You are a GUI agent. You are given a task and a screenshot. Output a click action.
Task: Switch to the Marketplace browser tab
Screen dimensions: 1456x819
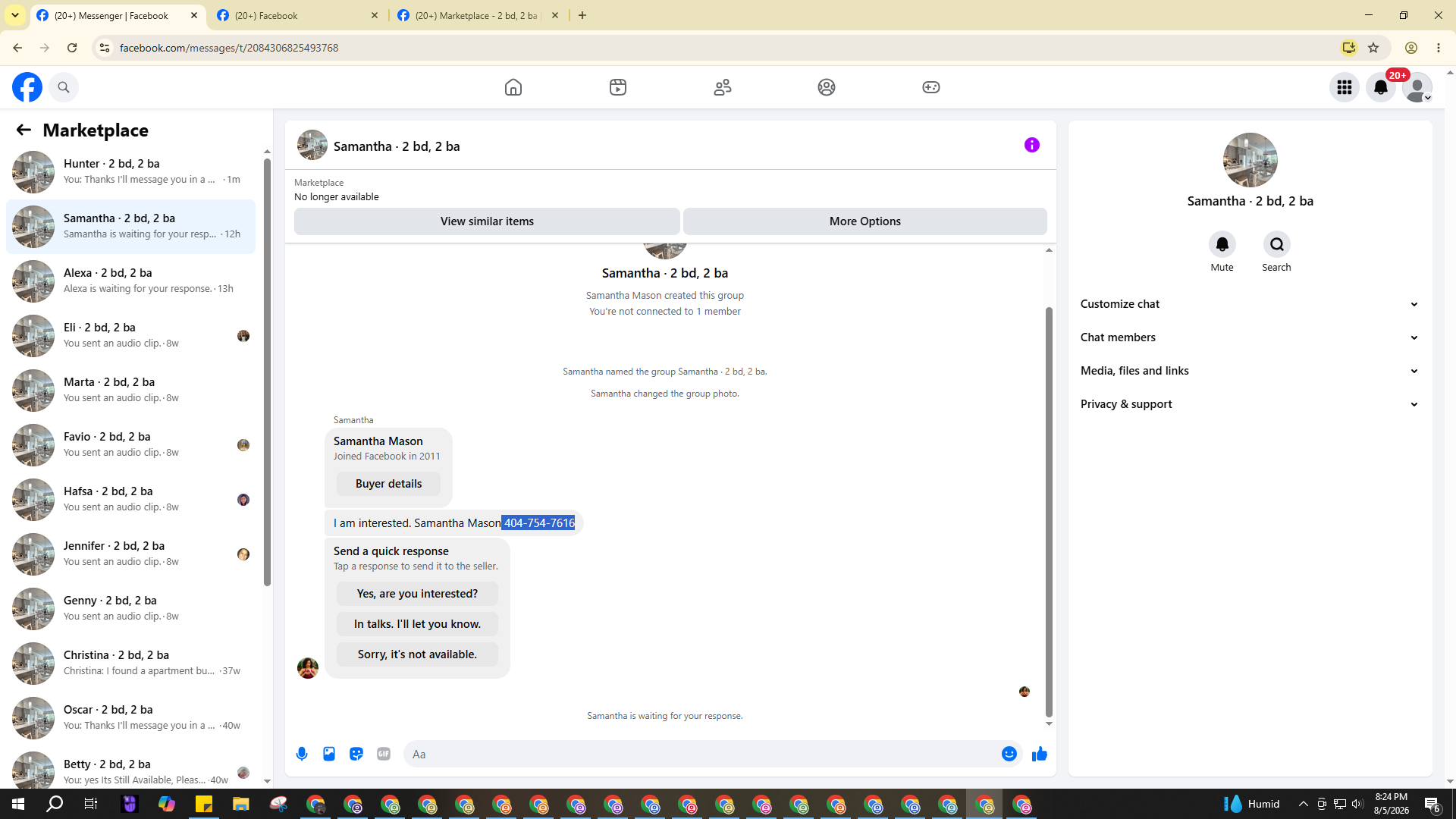click(x=478, y=15)
